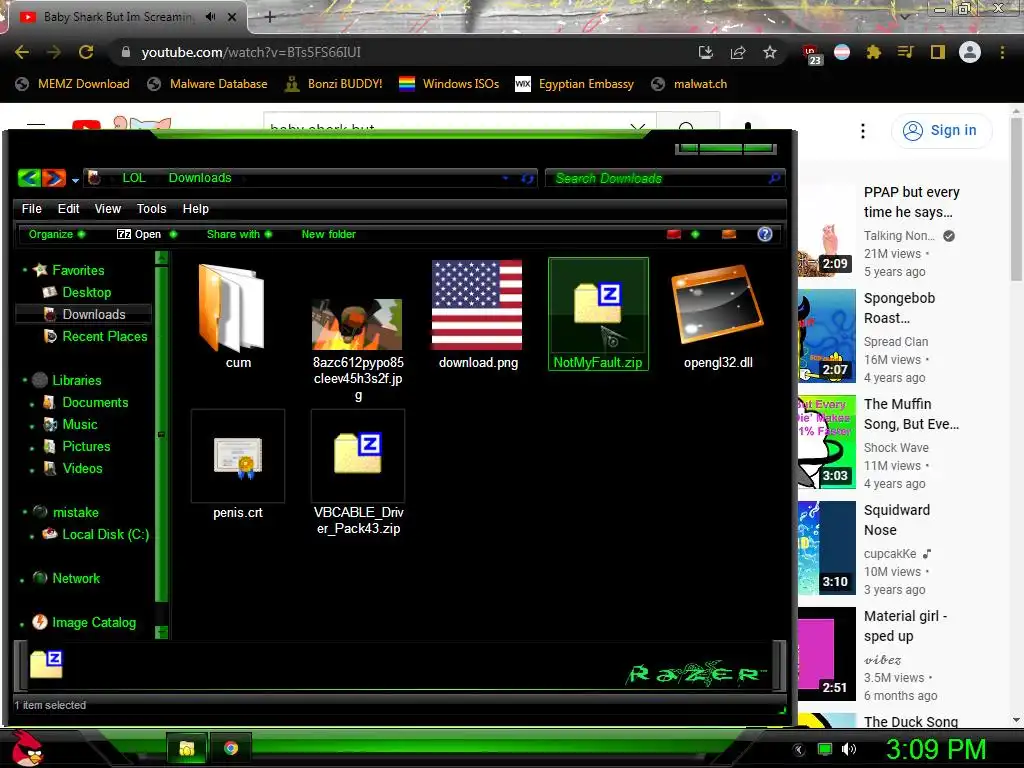Open the Windows ISOs bookmark
The width and height of the screenshot is (1024, 768).
click(449, 84)
